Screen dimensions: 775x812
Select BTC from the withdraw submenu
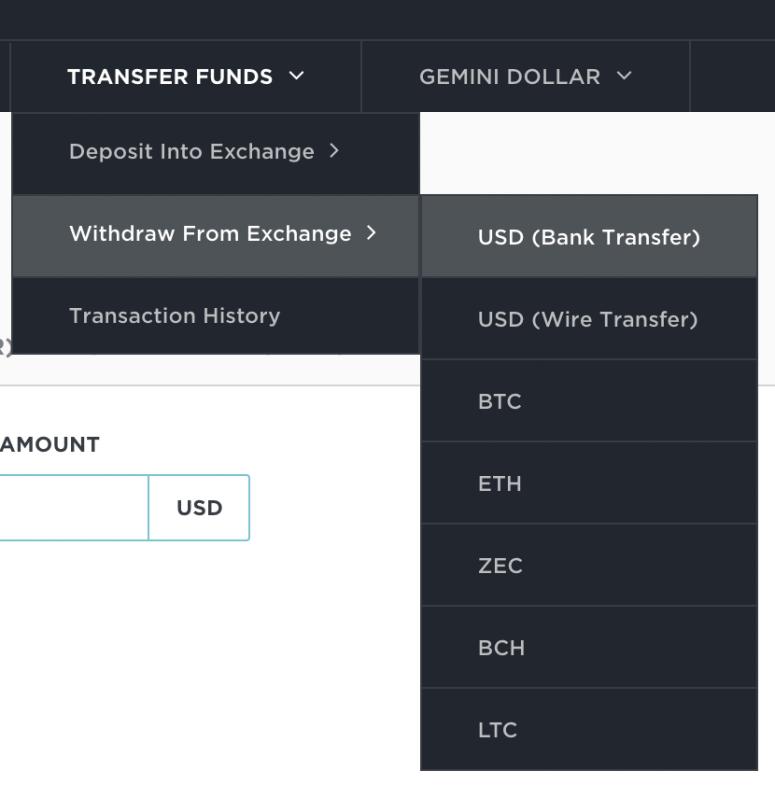[x=500, y=402]
